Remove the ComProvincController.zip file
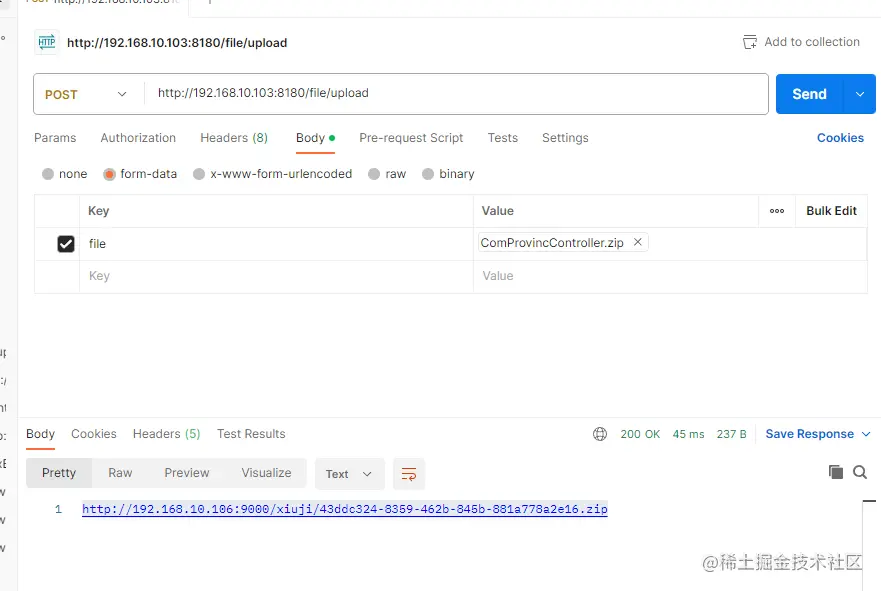Viewport: 881px width, 591px height. 638,242
